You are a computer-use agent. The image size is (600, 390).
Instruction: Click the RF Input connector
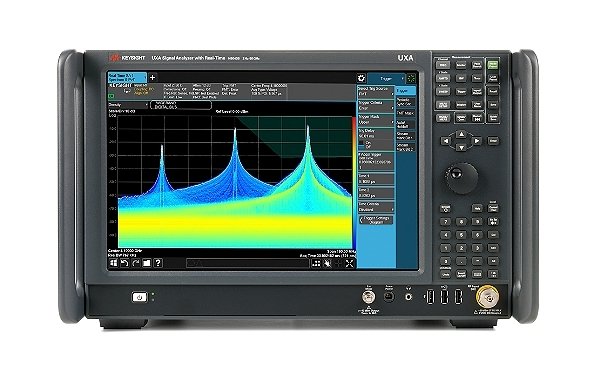tap(488, 297)
